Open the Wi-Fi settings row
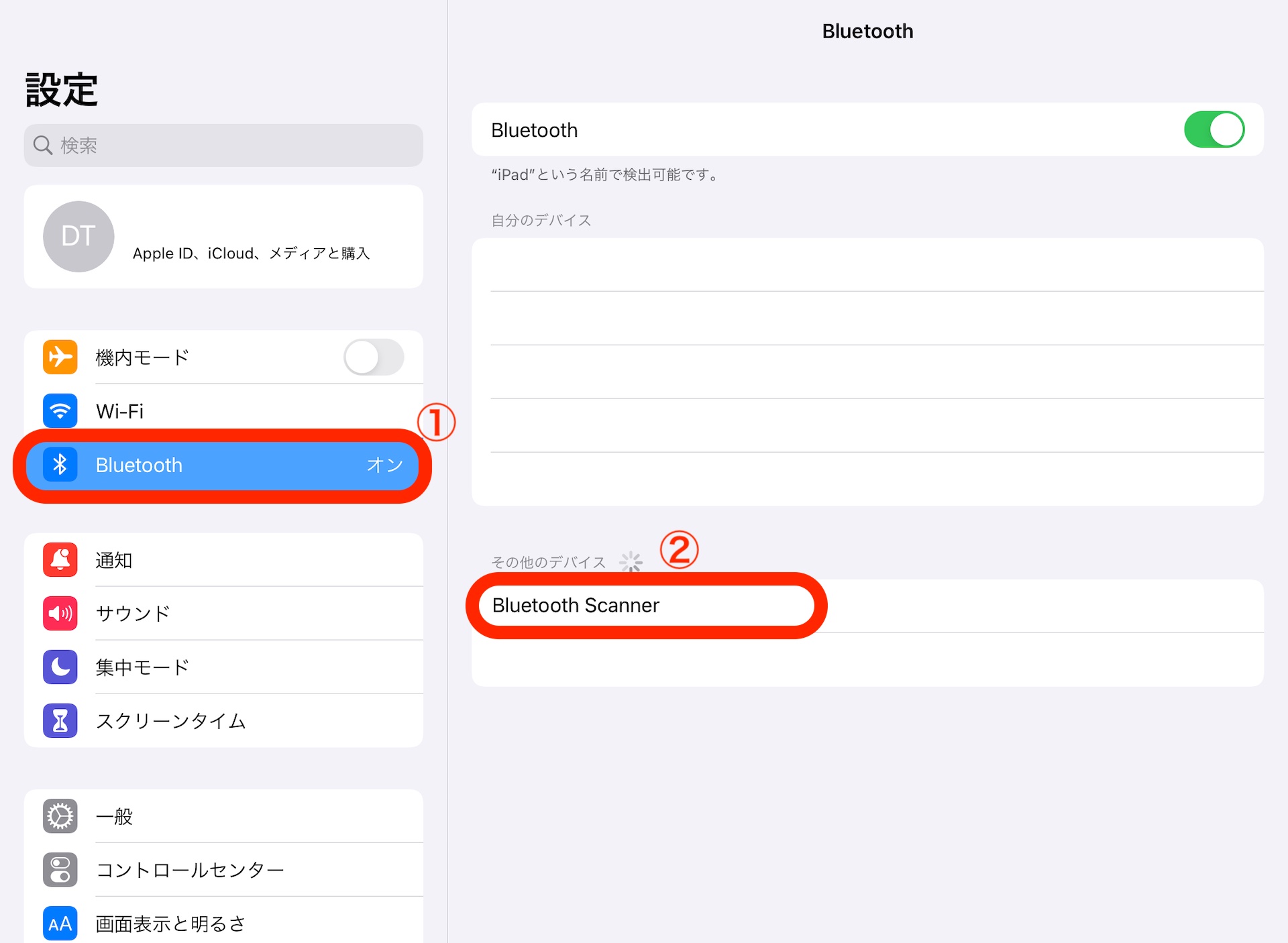The image size is (1288, 943). [x=223, y=410]
